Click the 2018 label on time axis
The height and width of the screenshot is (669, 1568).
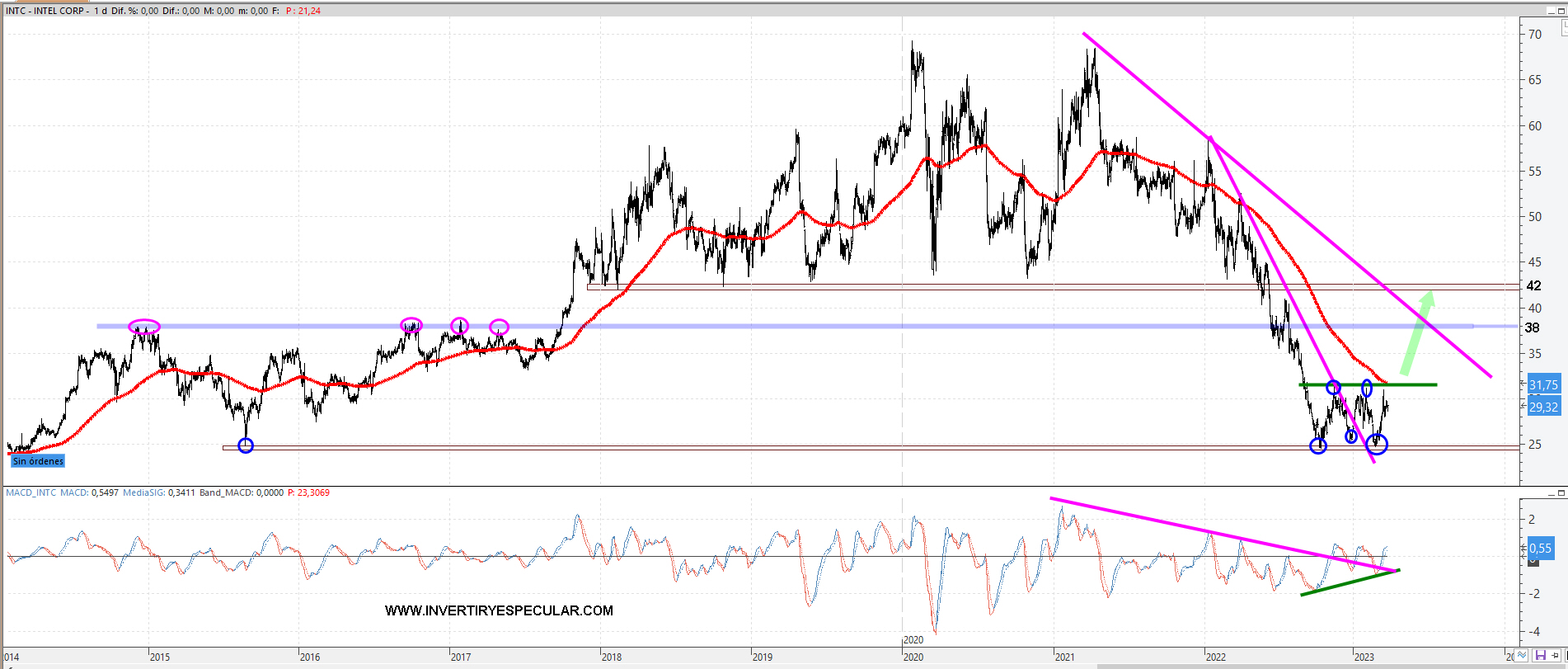[x=612, y=657]
